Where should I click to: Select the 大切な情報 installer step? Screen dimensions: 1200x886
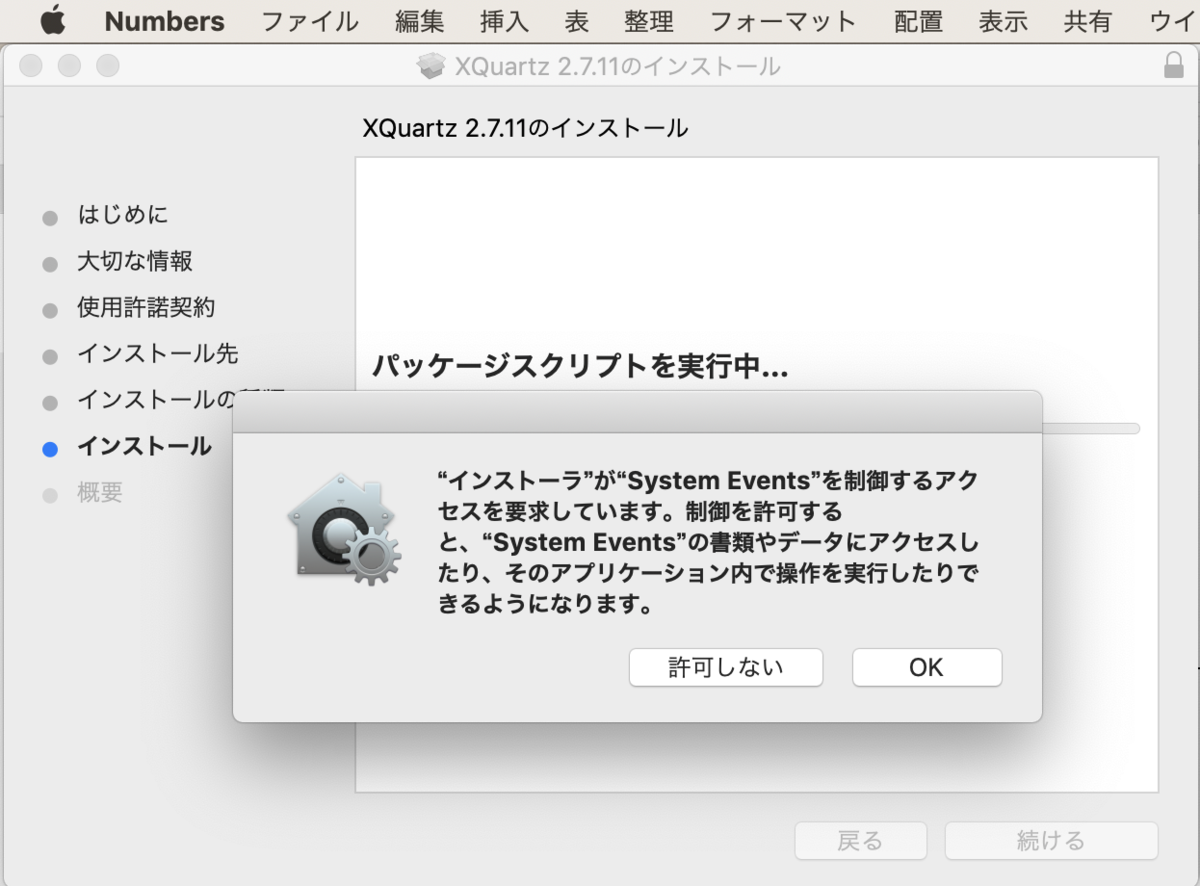coord(135,262)
